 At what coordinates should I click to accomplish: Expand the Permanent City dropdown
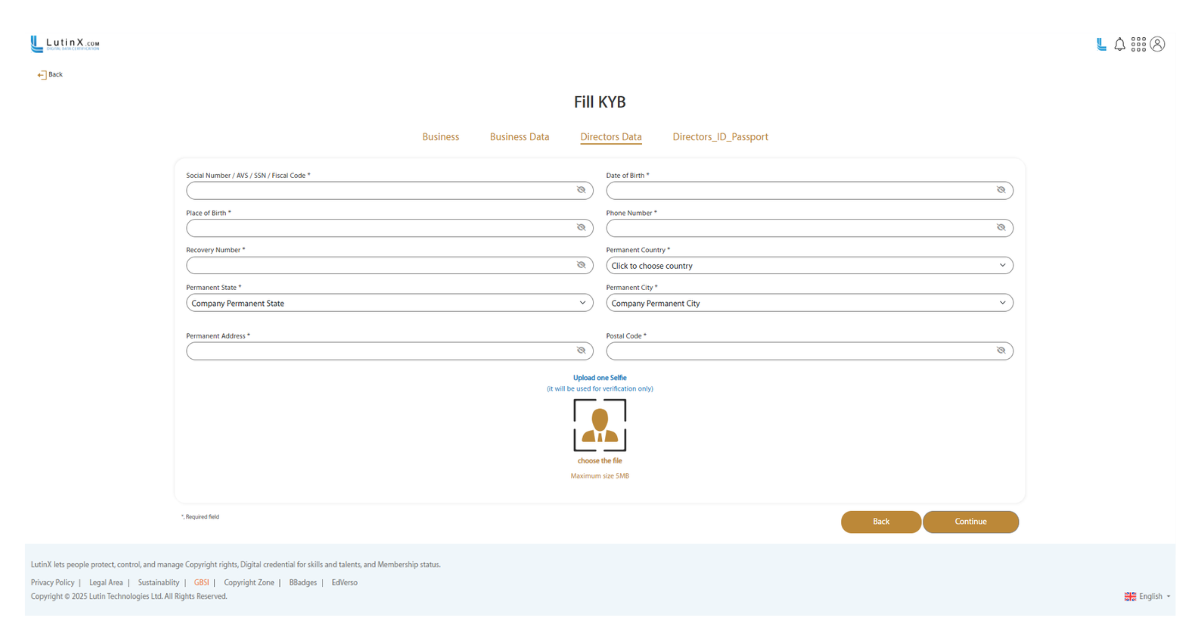tap(809, 303)
